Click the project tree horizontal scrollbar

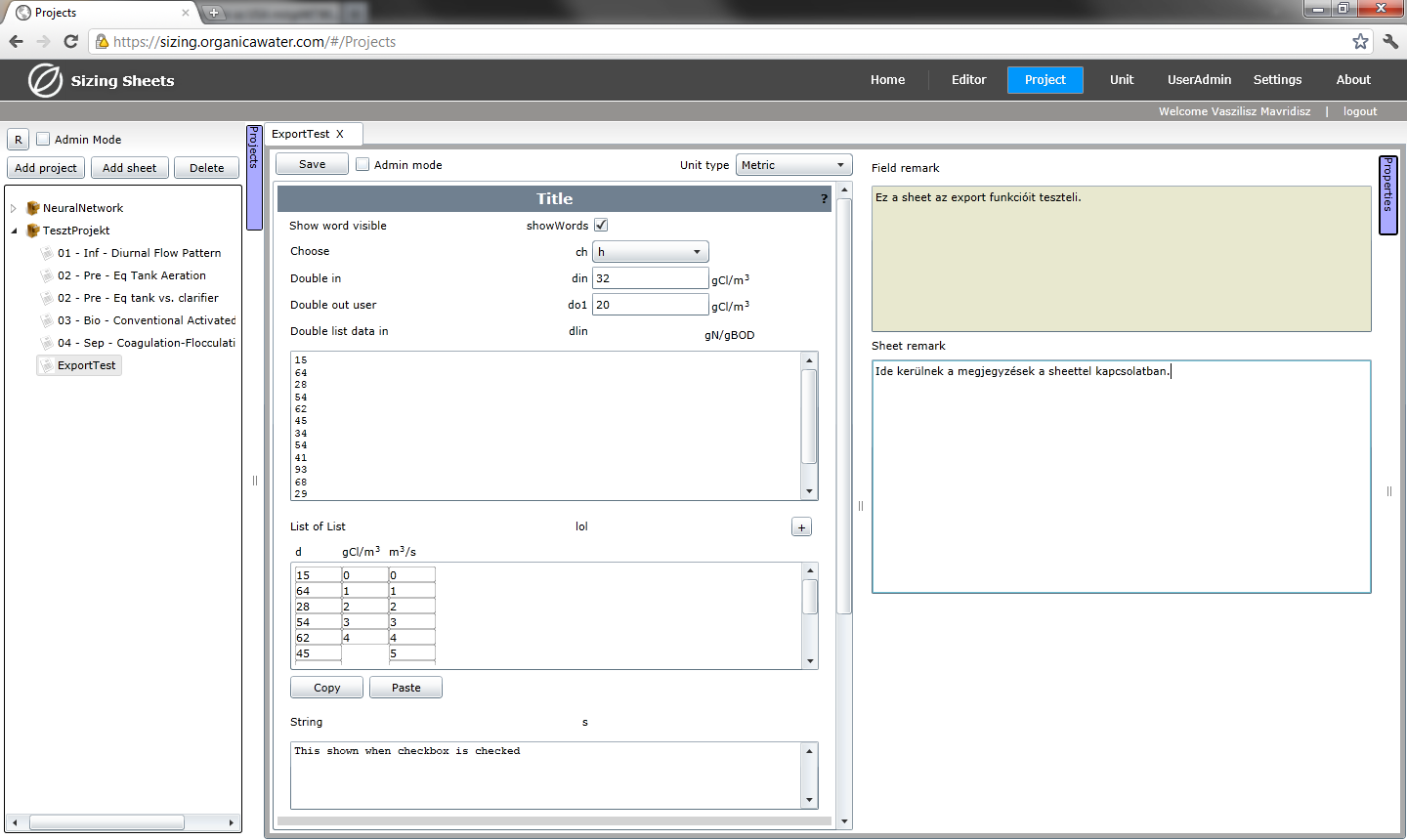pyautogui.click(x=122, y=822)
